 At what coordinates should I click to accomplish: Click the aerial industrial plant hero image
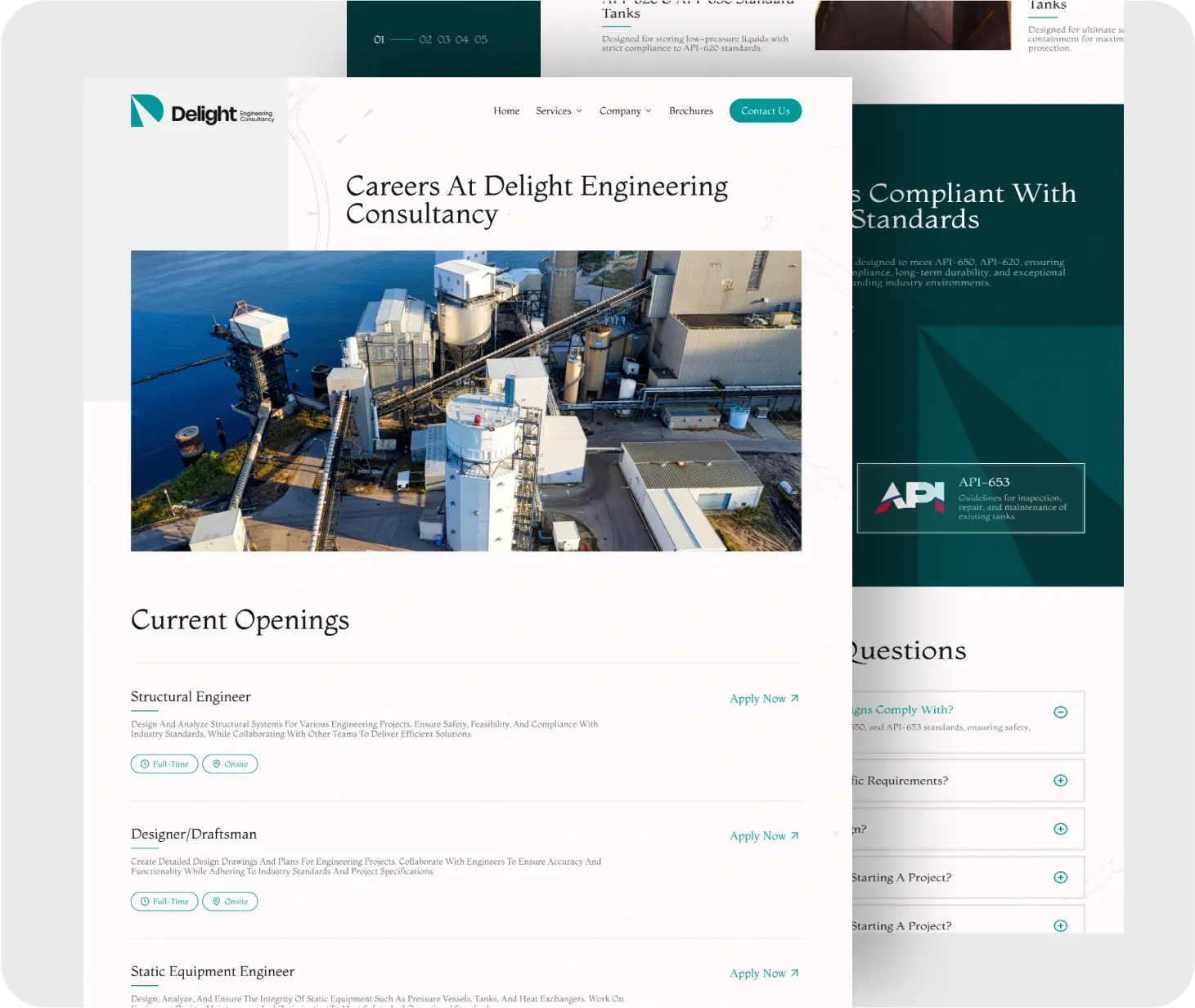tap(465, 401)
